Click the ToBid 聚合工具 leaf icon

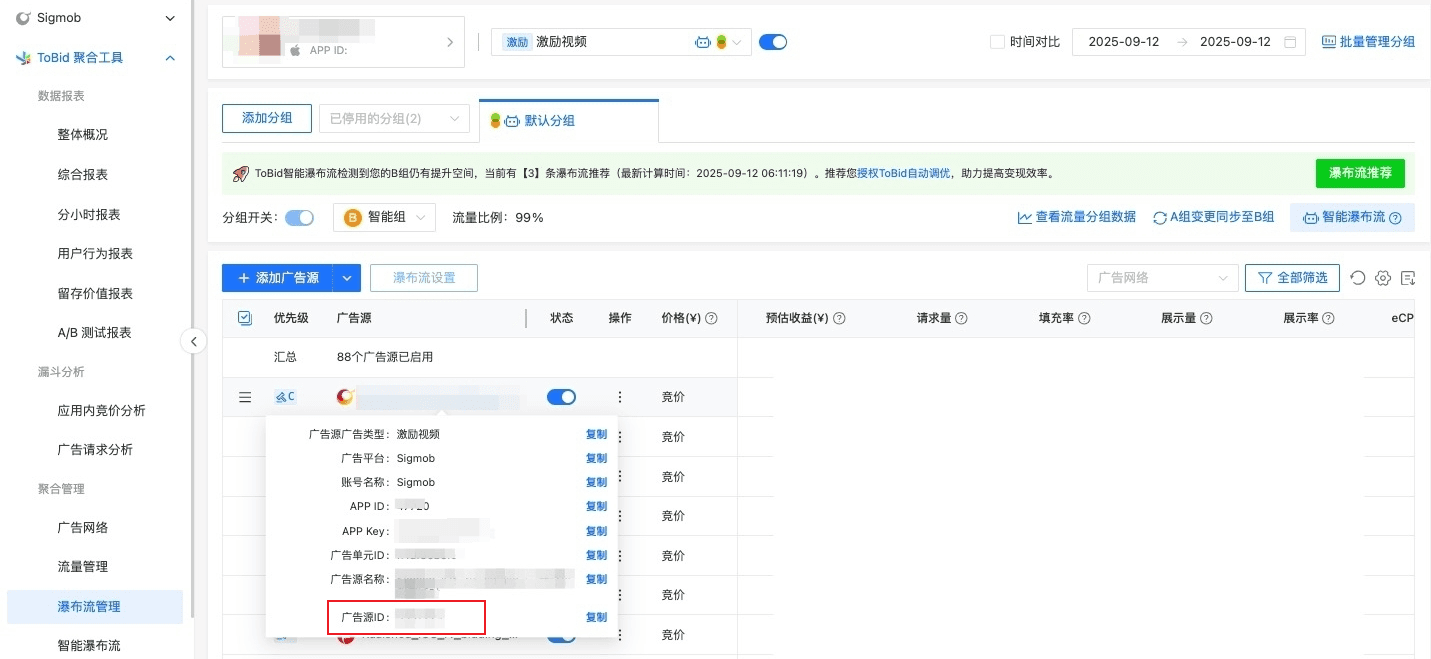[x=23, y=58]
